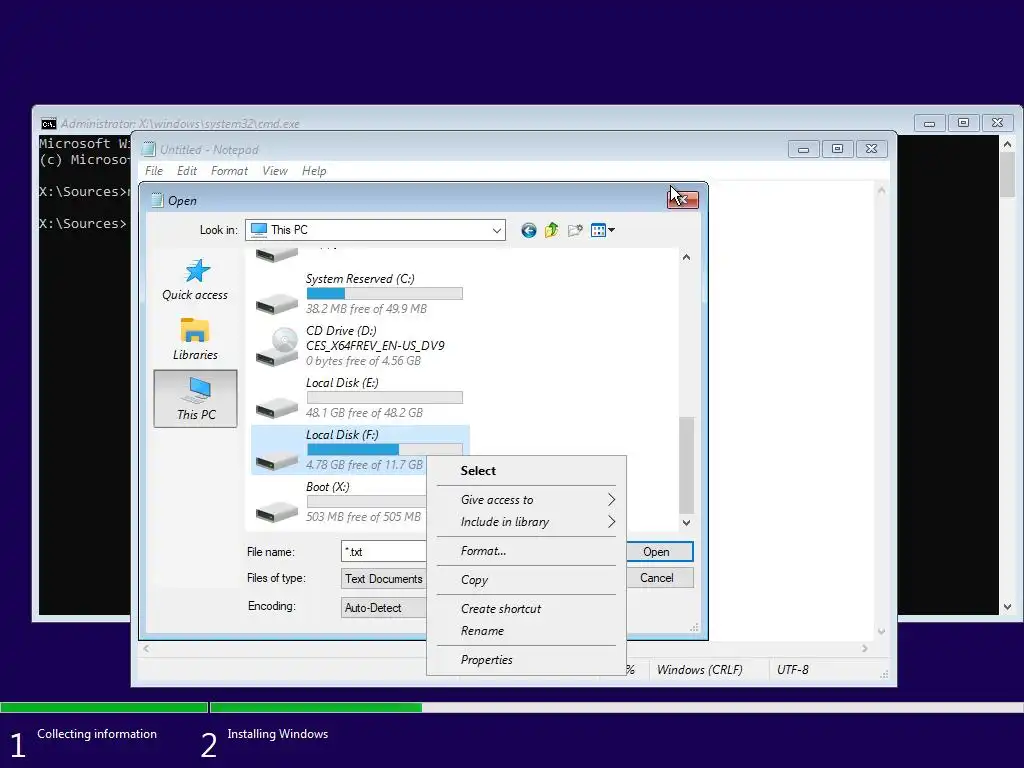Choose Format... in the context menu
Image resolution: width=1024 pixels, height=768 pixels.
[526, 551]
